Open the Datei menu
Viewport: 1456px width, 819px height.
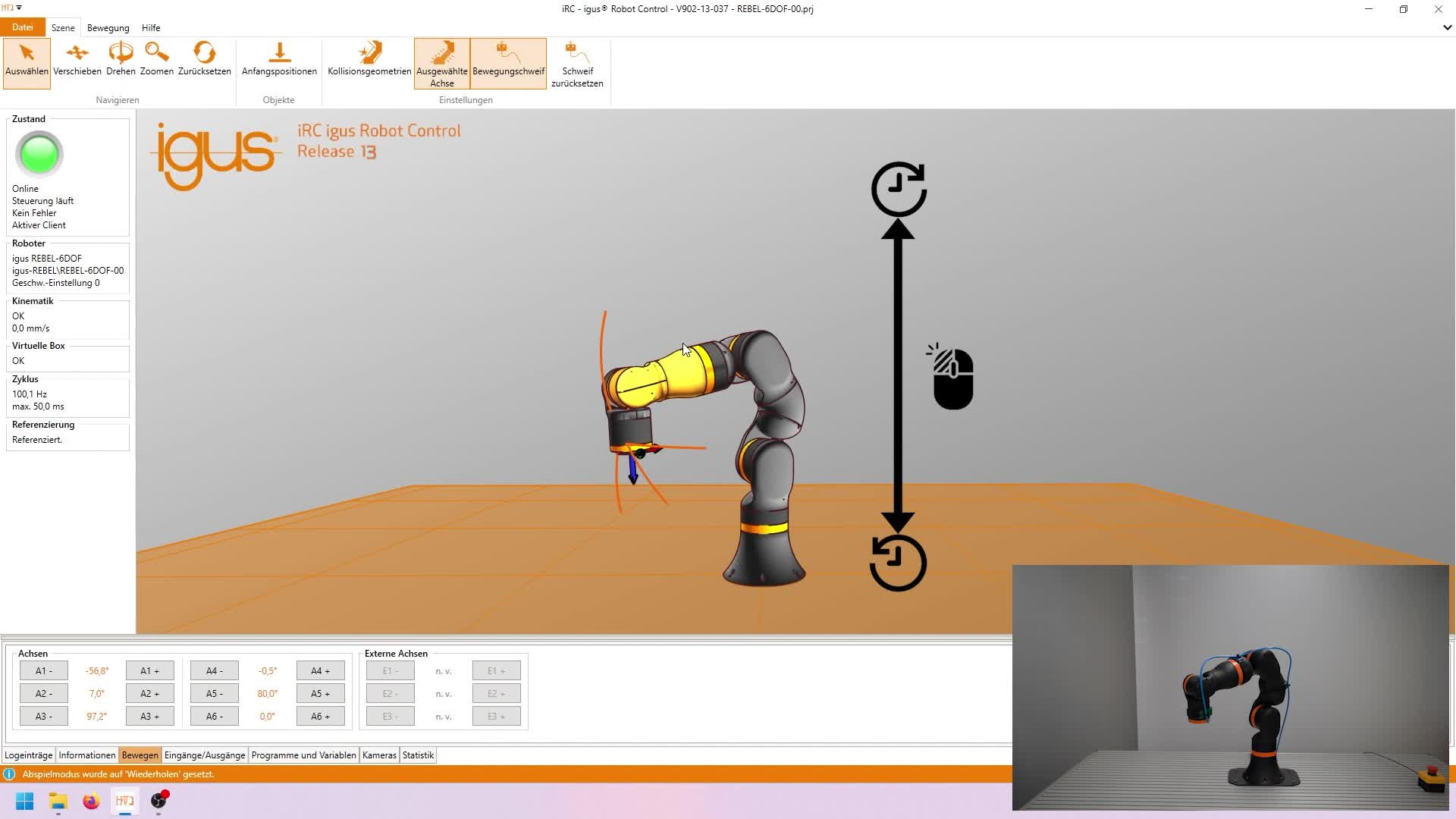click(23, 27)
